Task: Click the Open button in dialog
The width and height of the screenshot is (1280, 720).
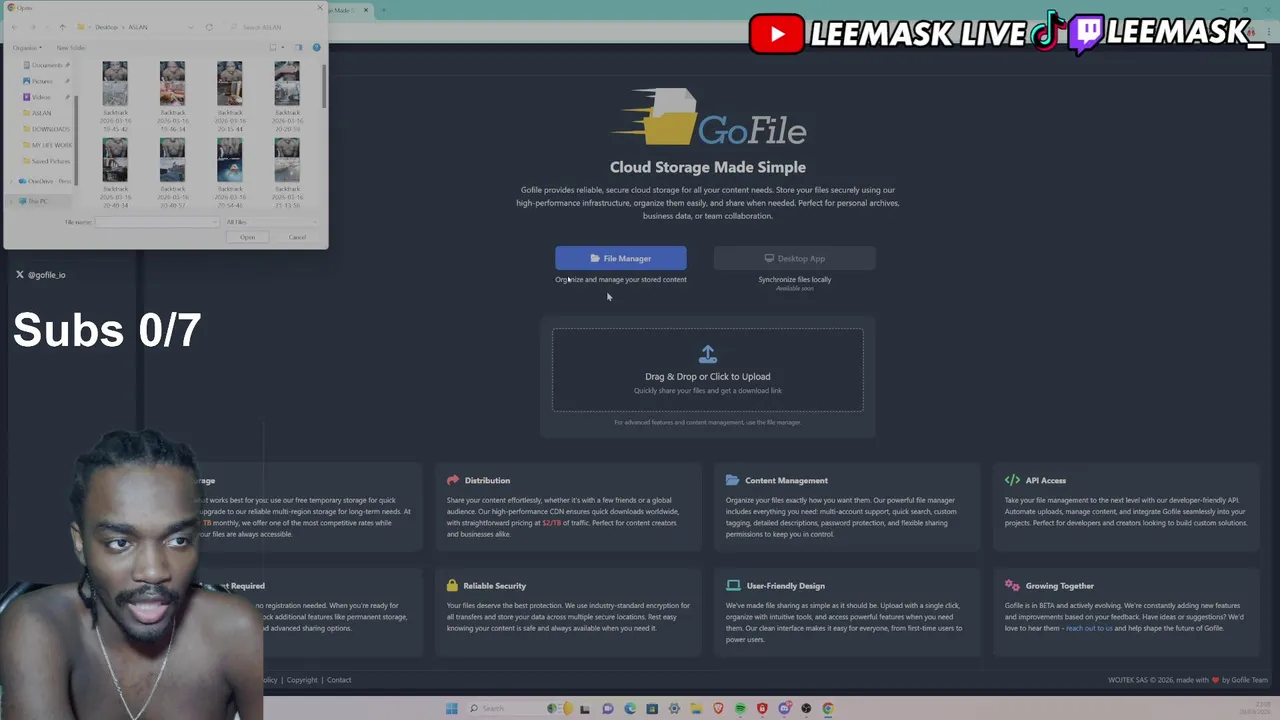Action: (248, 237)
